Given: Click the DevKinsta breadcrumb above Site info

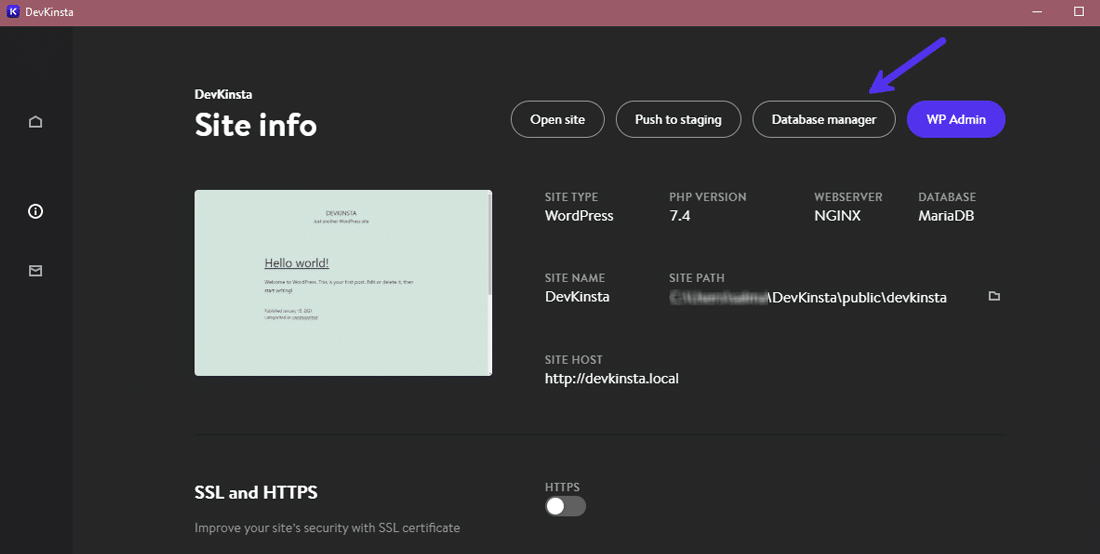Looking at the screenshot, I should pyautogui.click(x=223, y=94).
